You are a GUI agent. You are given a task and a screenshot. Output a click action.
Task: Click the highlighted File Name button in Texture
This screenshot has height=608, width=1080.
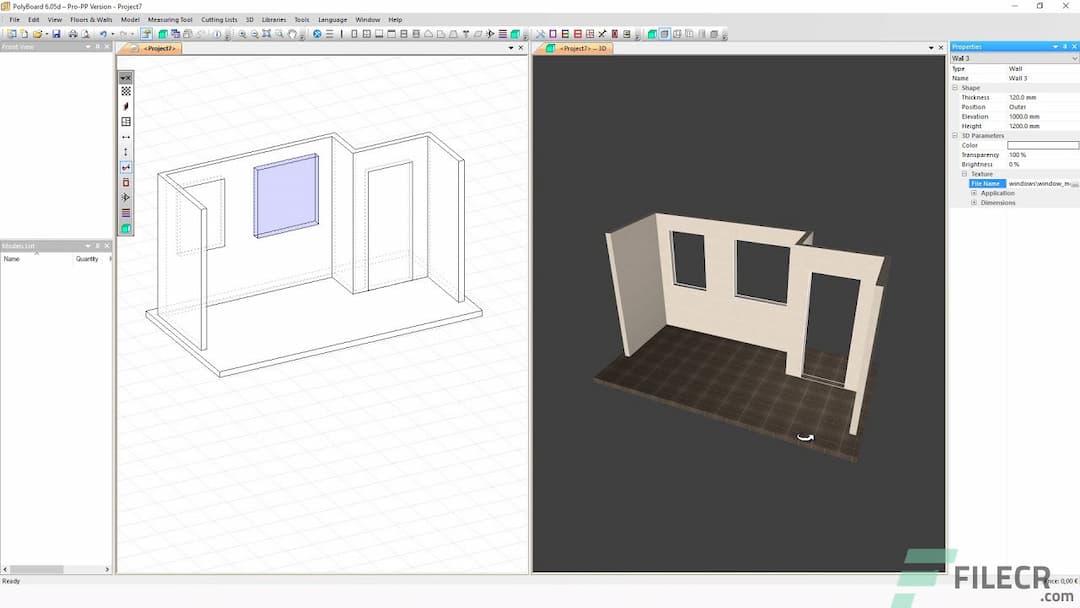click(987, 183)
